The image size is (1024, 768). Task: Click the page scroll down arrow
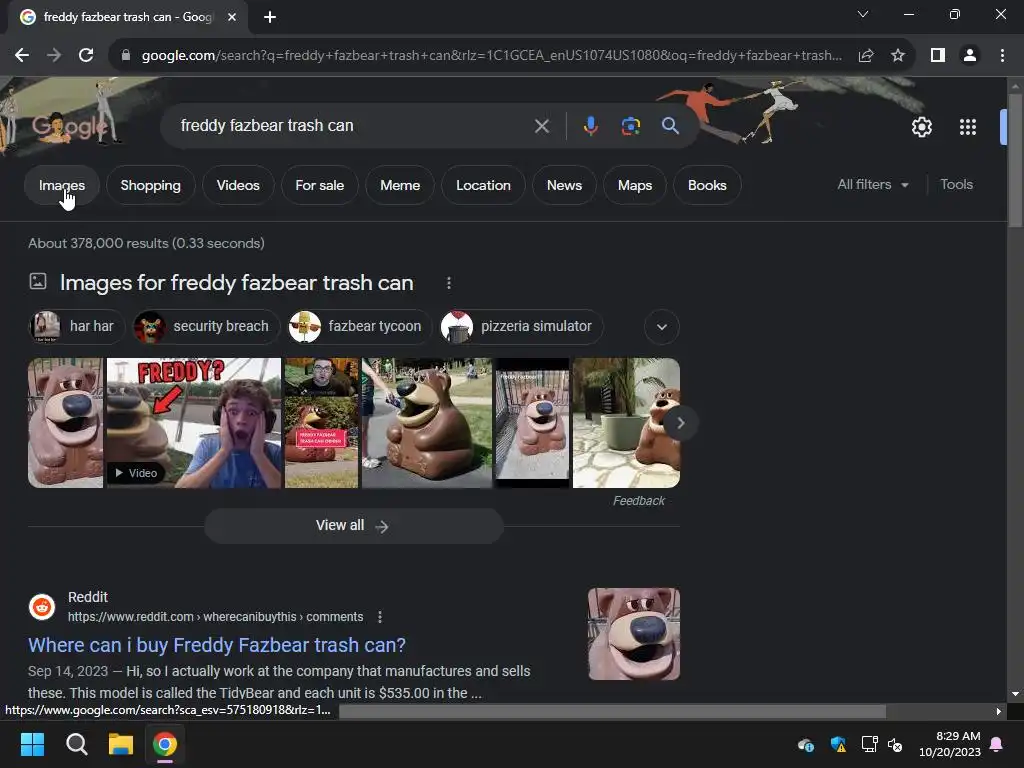click(x=1015, y=694)
